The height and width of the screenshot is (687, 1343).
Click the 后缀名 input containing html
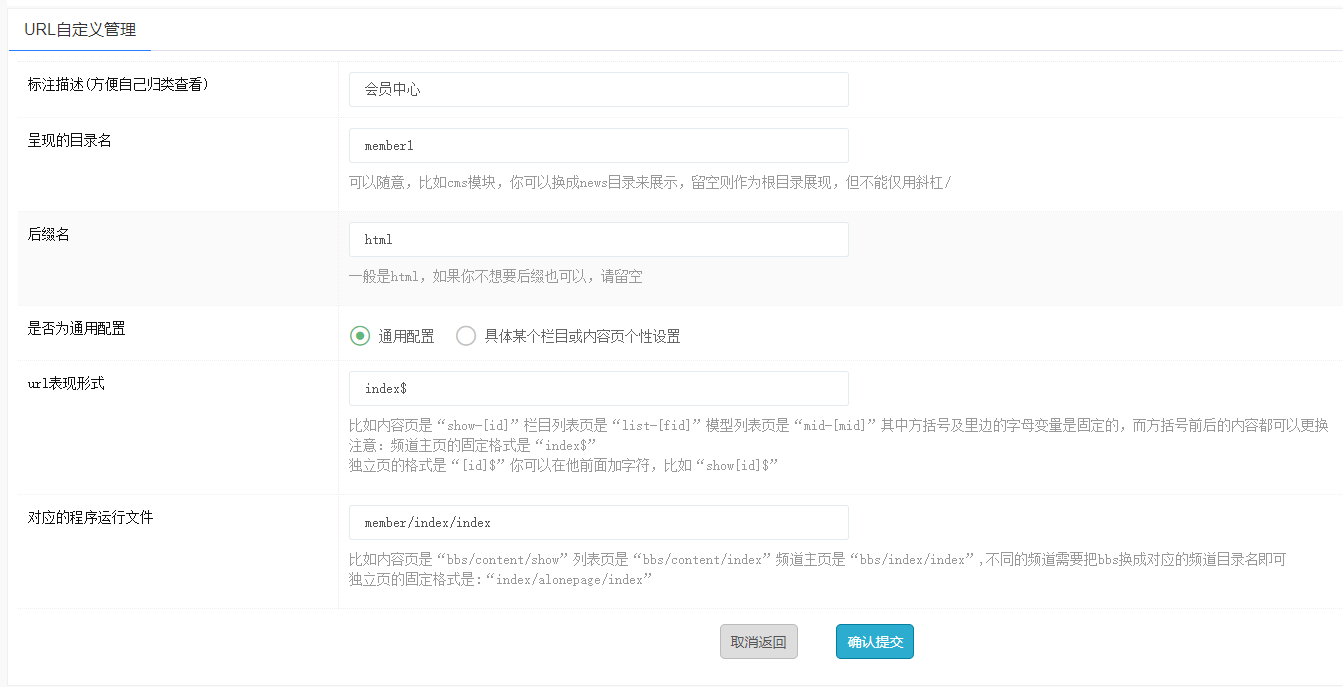598,240
